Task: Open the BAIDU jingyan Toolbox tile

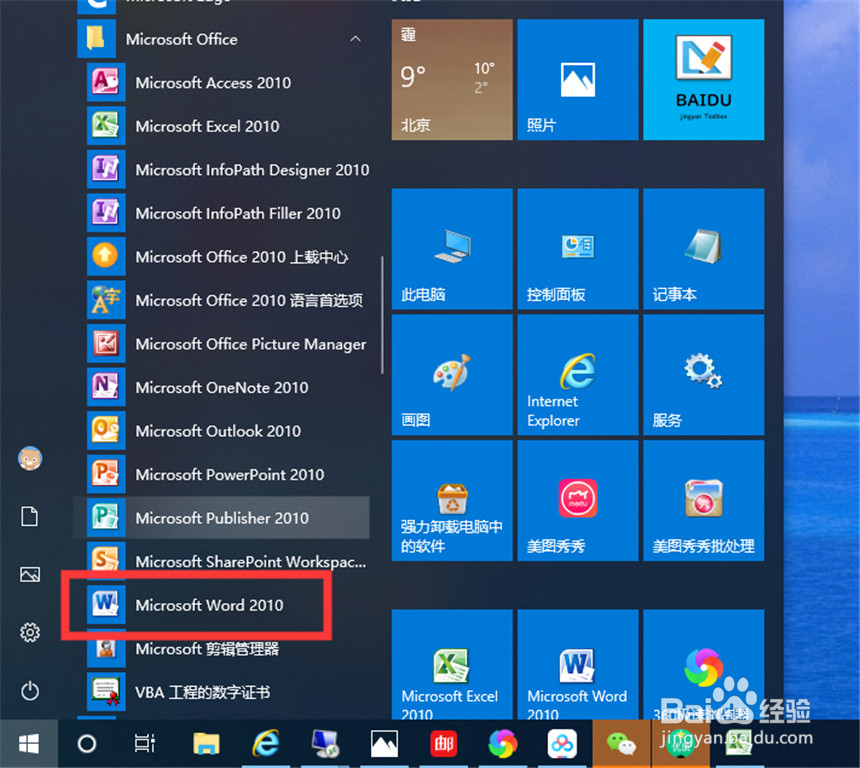Action: click(704, 80)
